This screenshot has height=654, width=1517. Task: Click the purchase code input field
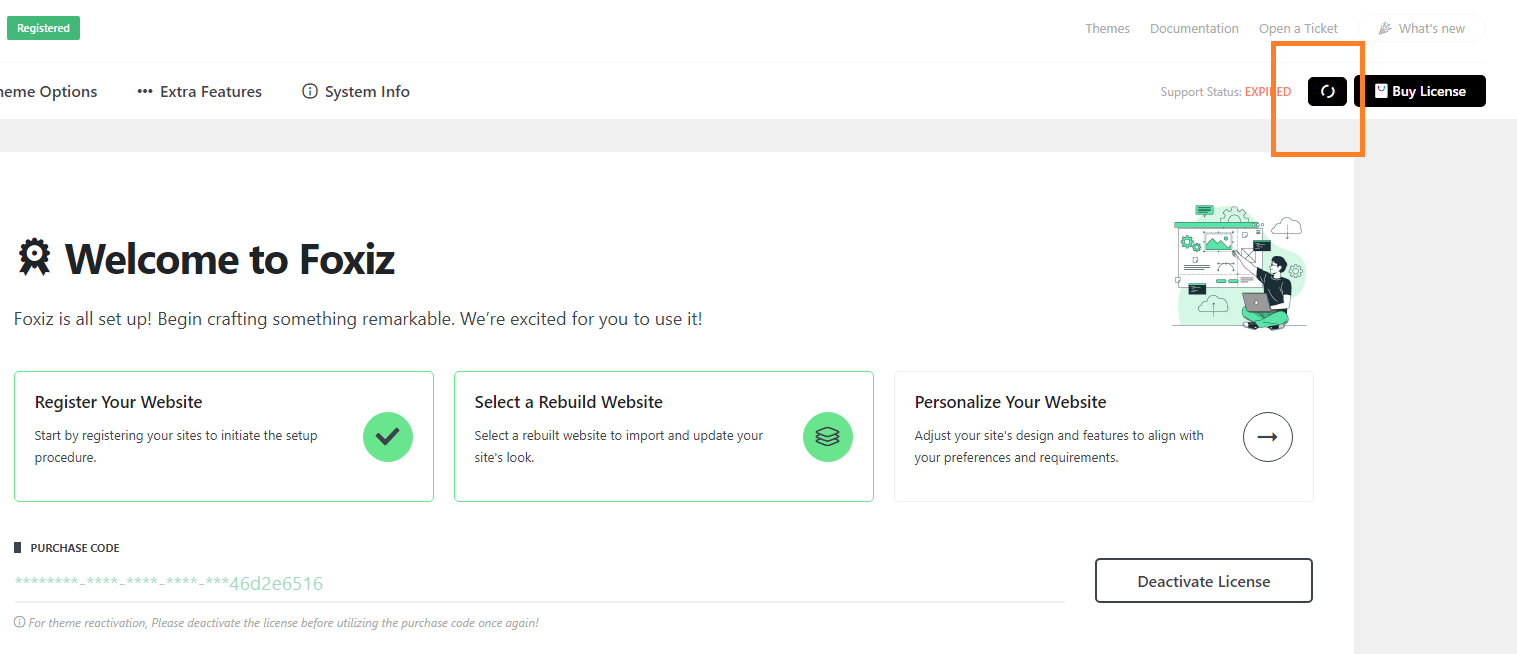pyautogui.click(x=539, y=583)
